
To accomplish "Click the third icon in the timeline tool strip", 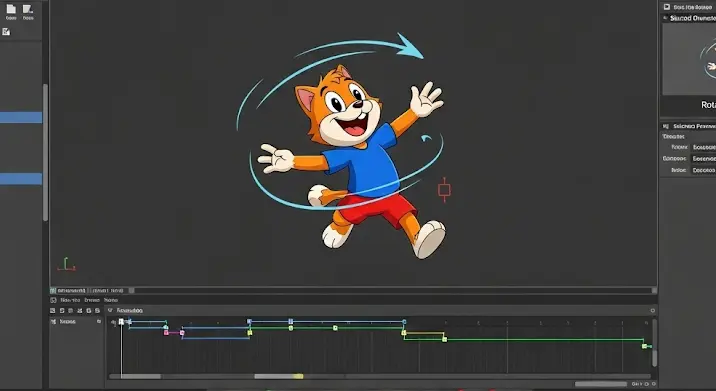I will pyautogui.click(x=70, y=311).
